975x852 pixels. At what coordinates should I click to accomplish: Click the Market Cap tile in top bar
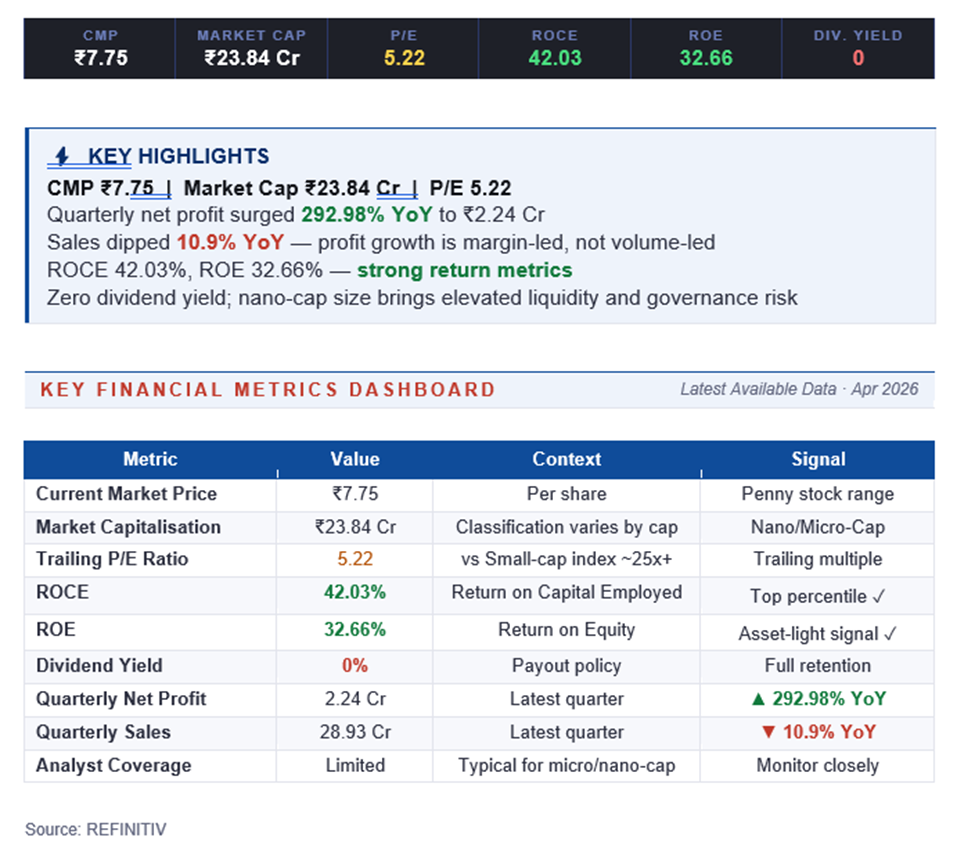pos(252,48)
